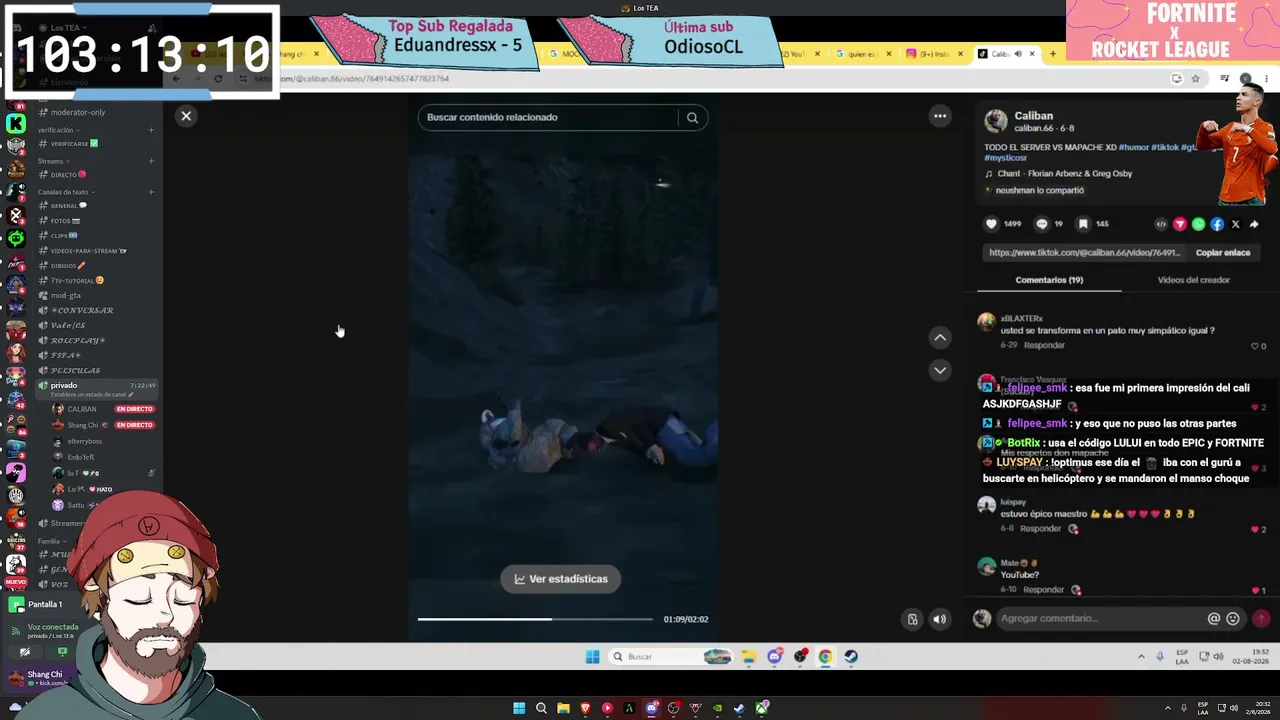Insert mention with the @ icon

pos(1214,619)
